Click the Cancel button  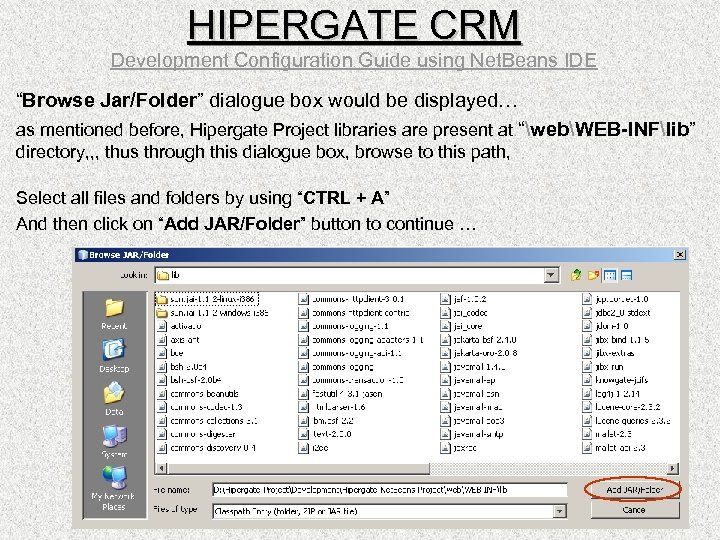(x=635, y=510)
